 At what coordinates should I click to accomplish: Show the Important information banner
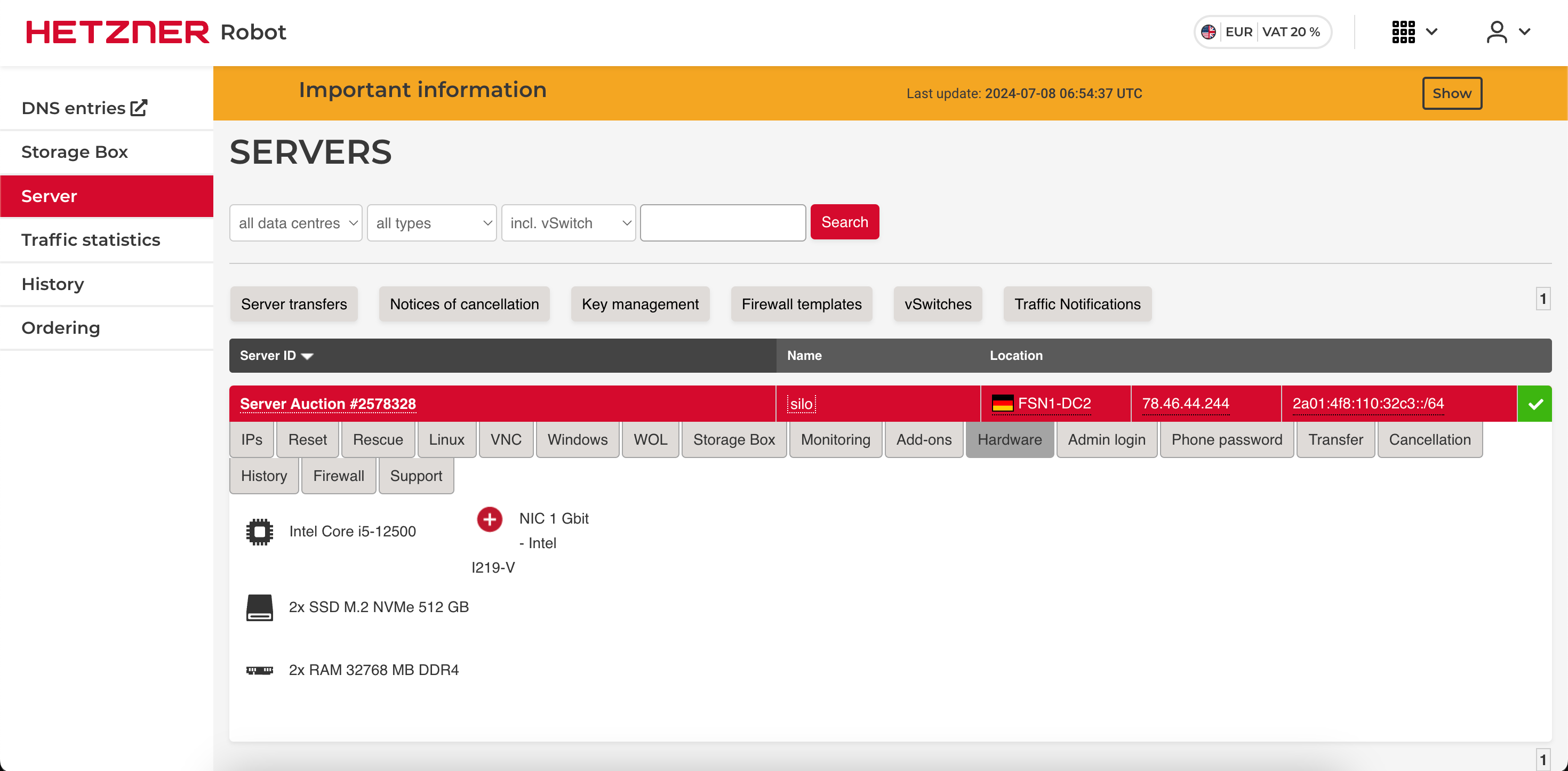(x=1452, y=93)
